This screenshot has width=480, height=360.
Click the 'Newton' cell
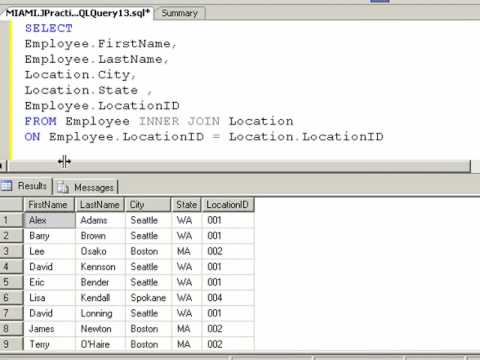click(x=100, y=329)
